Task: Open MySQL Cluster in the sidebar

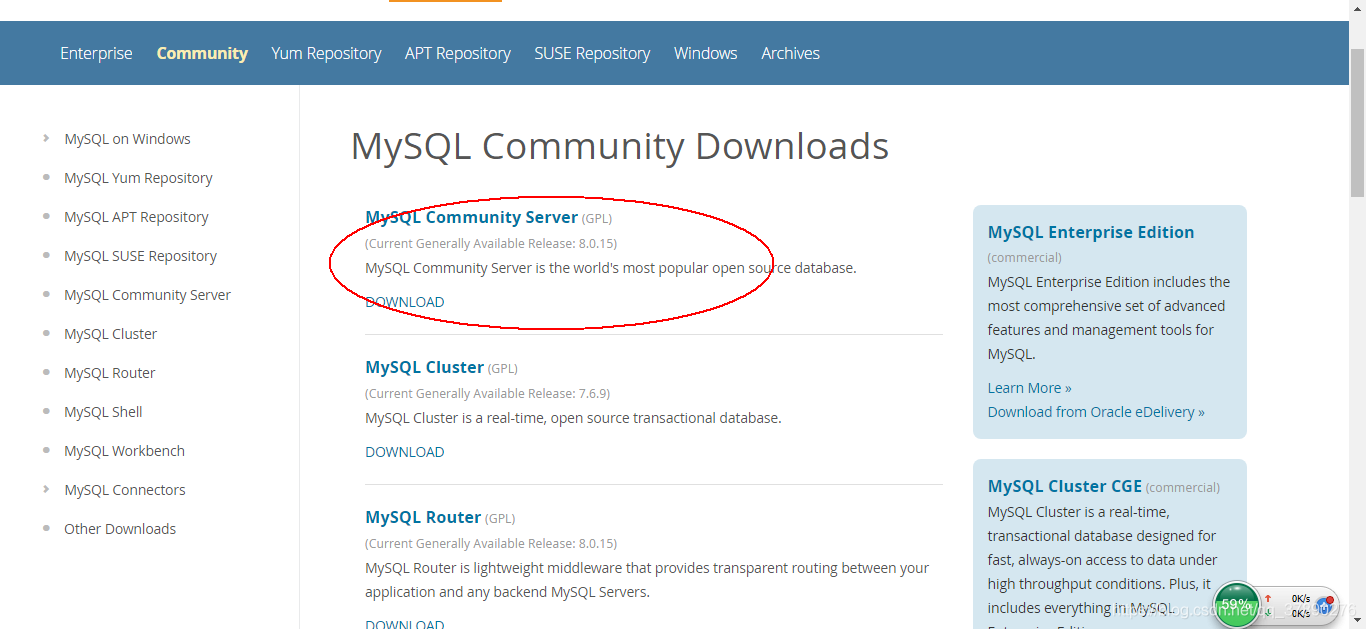Action: coord(110,334)
